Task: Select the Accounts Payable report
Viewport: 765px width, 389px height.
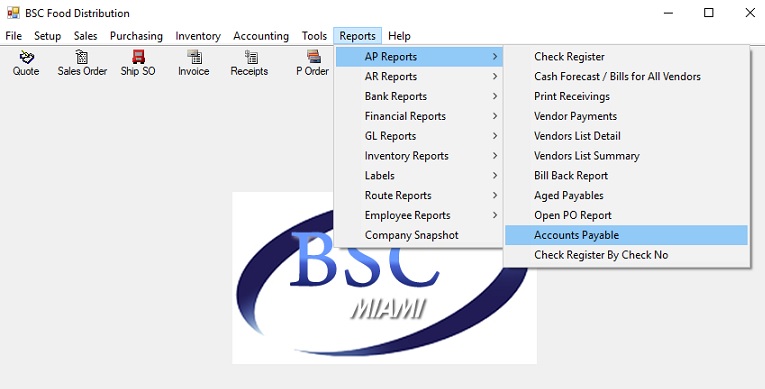Action: point(626,235)
